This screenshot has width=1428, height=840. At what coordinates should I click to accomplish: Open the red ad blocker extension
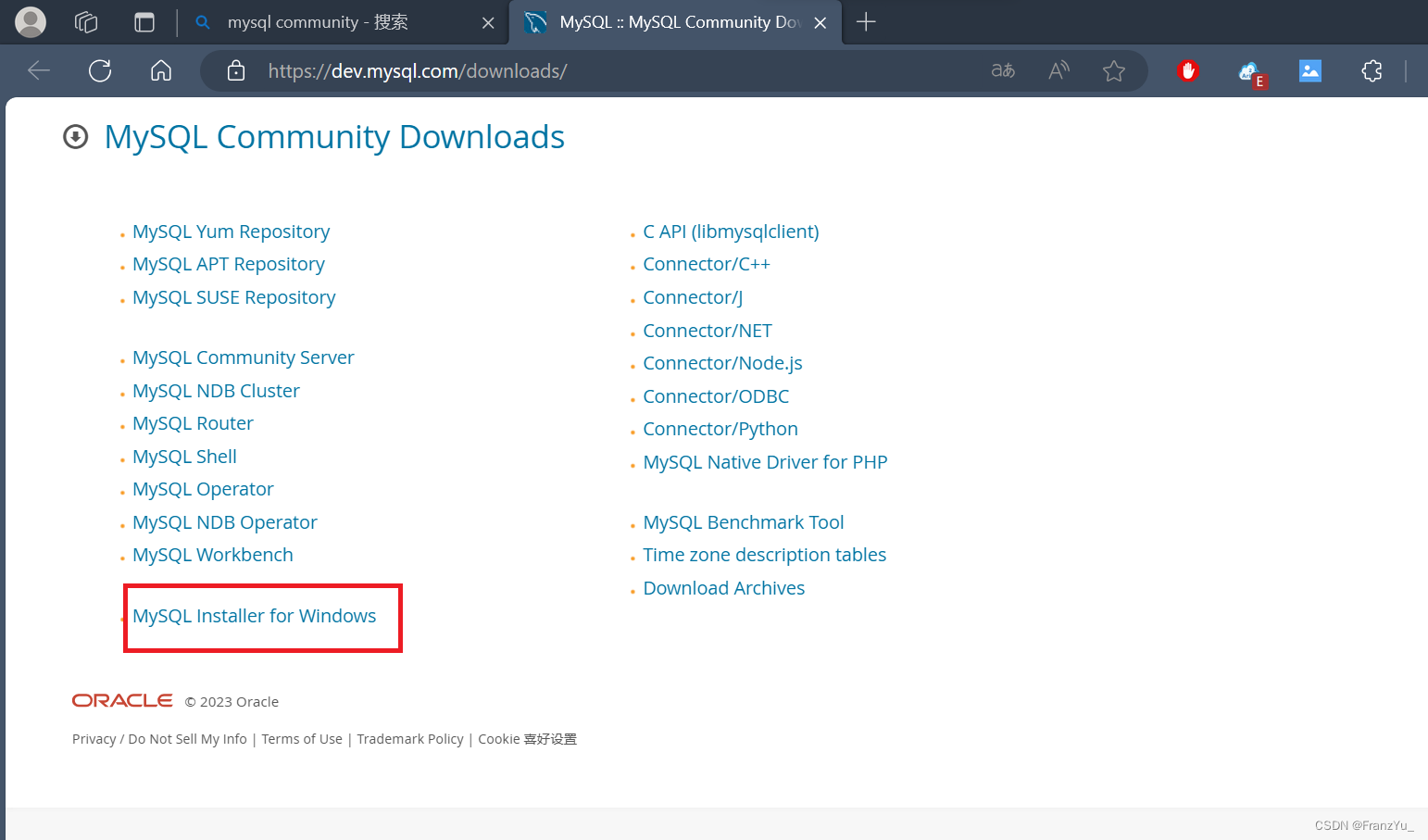(x=1188, y=70)
